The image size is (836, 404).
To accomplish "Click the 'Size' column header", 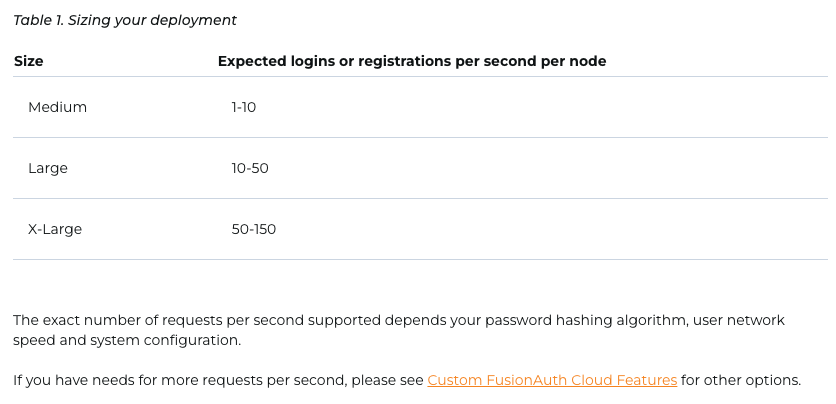I will tap(28, 61).
